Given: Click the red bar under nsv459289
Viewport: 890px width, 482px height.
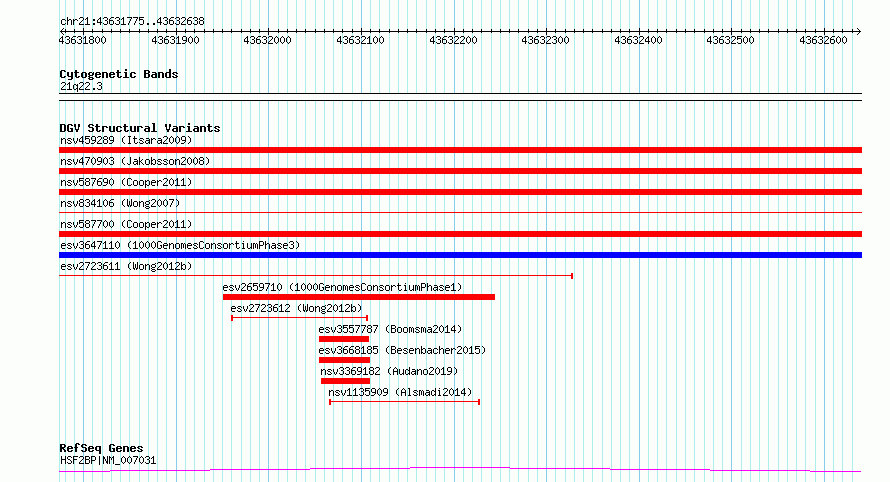Looking at the screenshot, I should (460, 150).
